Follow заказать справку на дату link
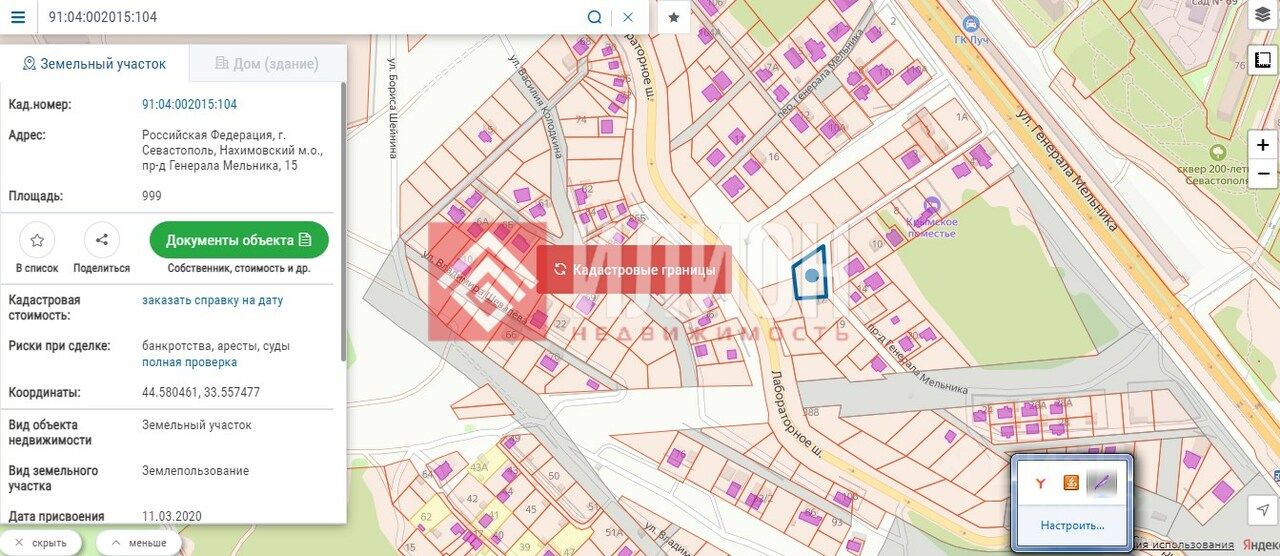The image size is (1280, 556). point(212,300)
